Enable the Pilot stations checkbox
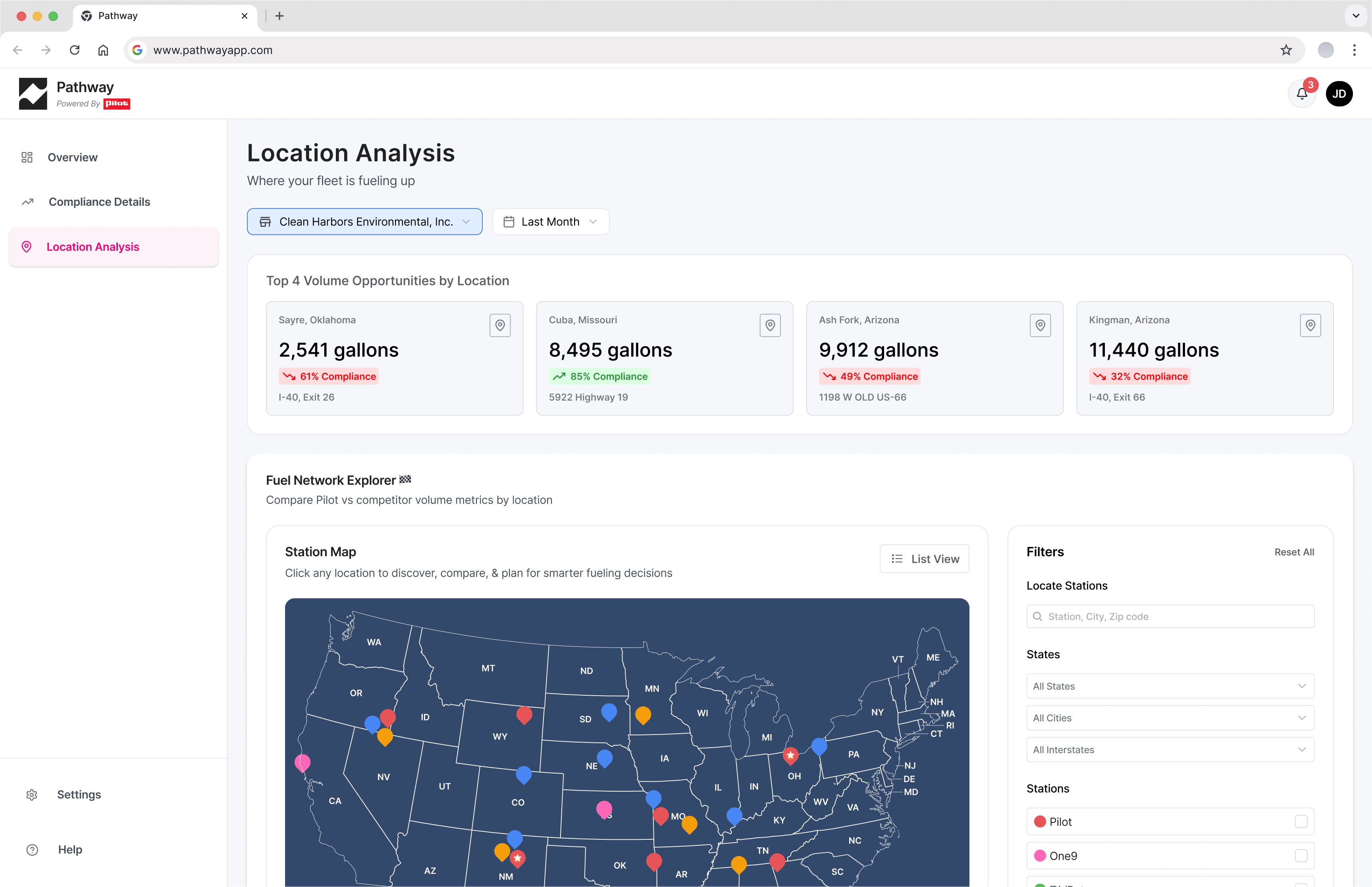Screen dimensions: 1372x887 (1301, 821)
